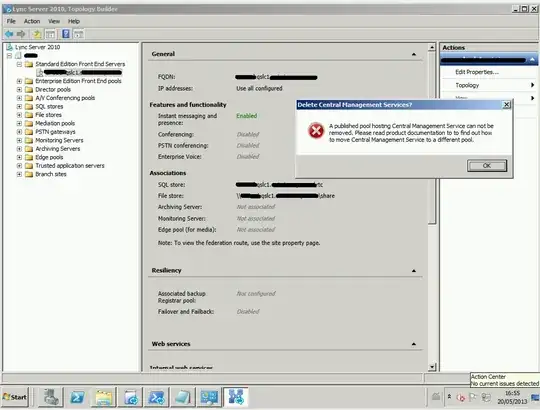The height and width of the screenshot is (410, 540).
Task: Expand the Mediation pools node
Action: 19,123
